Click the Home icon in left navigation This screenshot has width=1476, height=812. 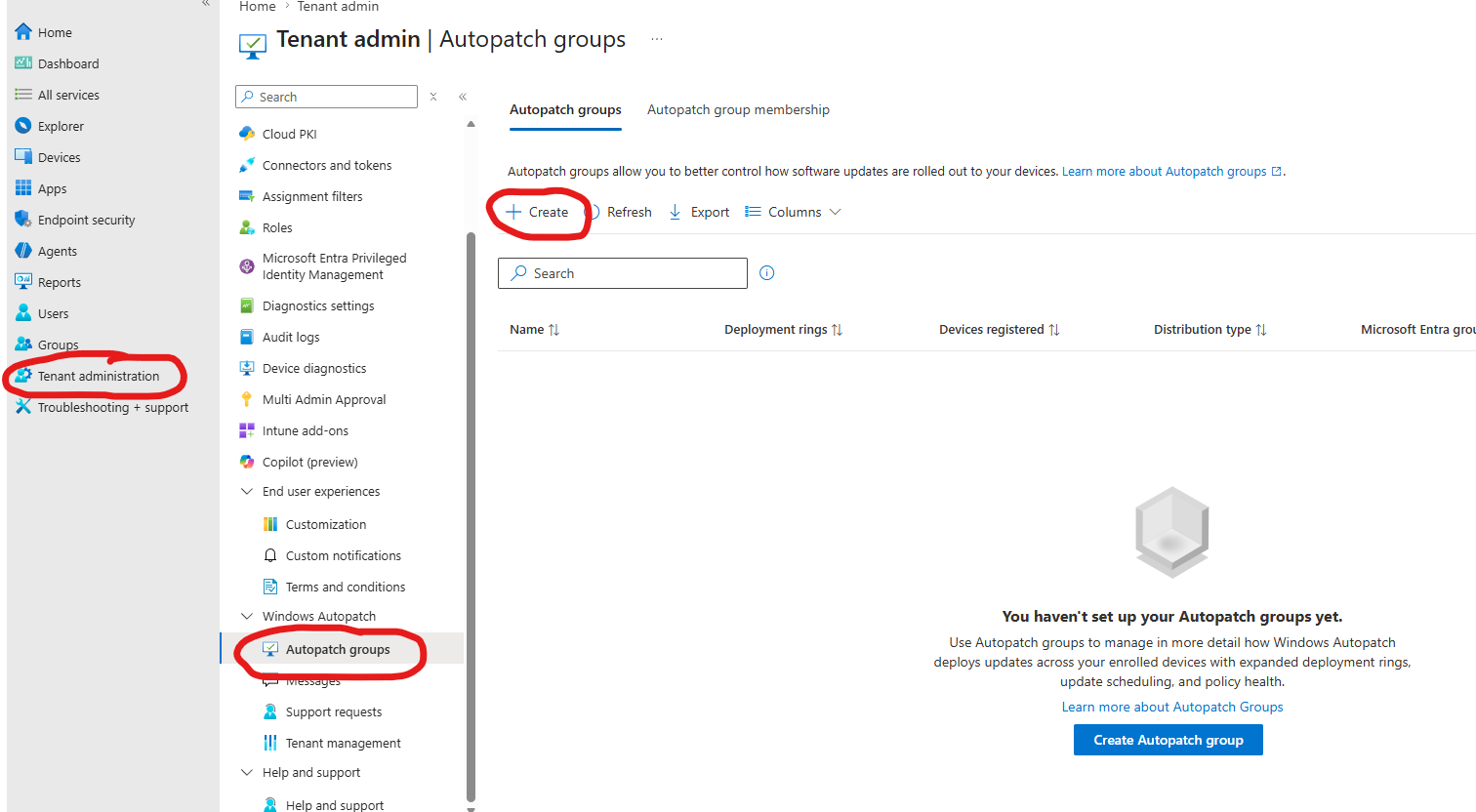23,32
